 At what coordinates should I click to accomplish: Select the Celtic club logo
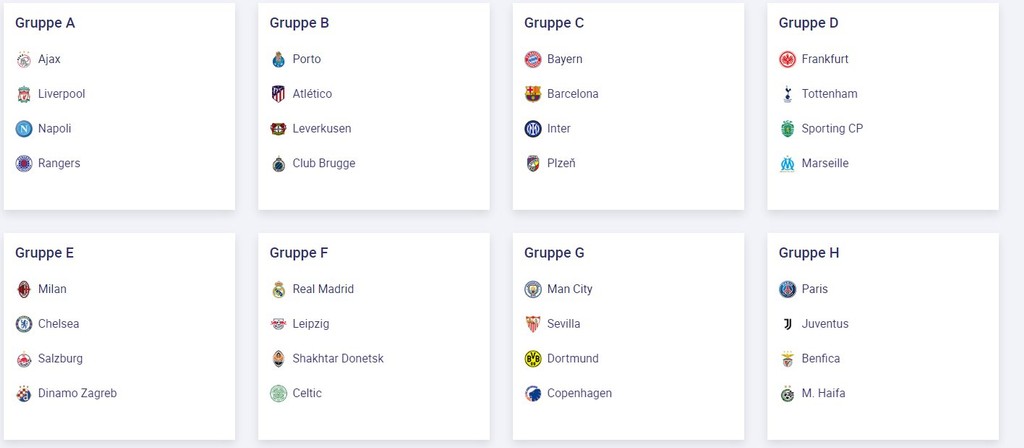pos(279,393)
